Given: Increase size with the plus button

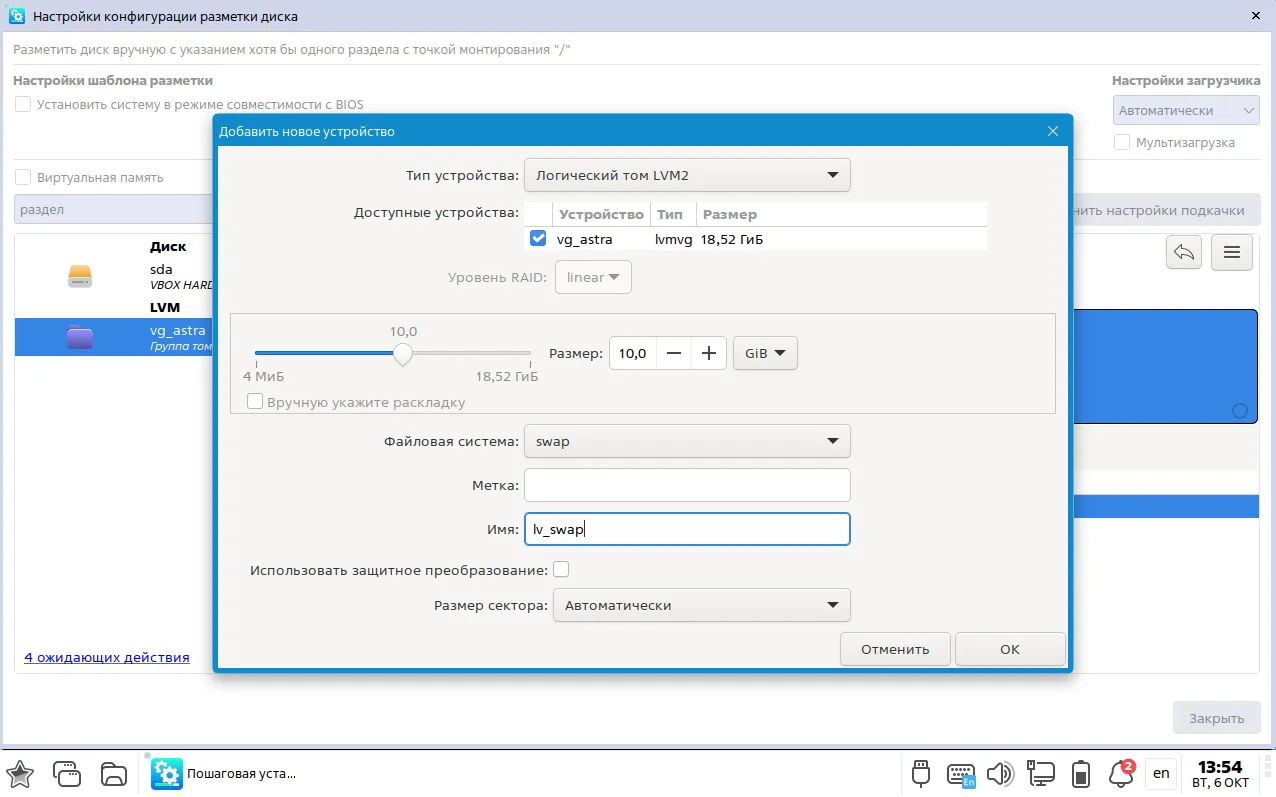Looking at the screenshot, I should click(709, 353).
